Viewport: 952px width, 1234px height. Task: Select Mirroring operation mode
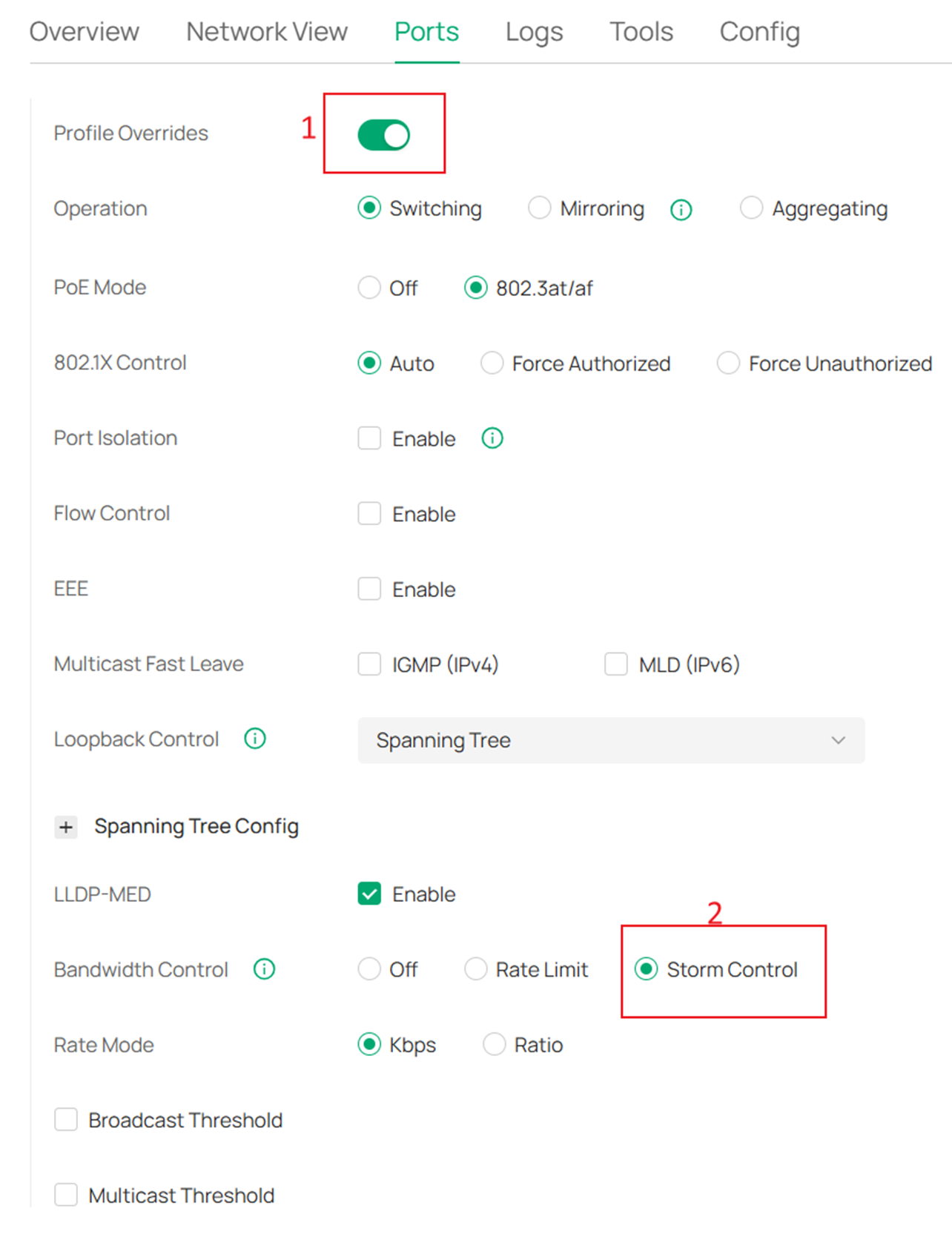click(539, 208)
